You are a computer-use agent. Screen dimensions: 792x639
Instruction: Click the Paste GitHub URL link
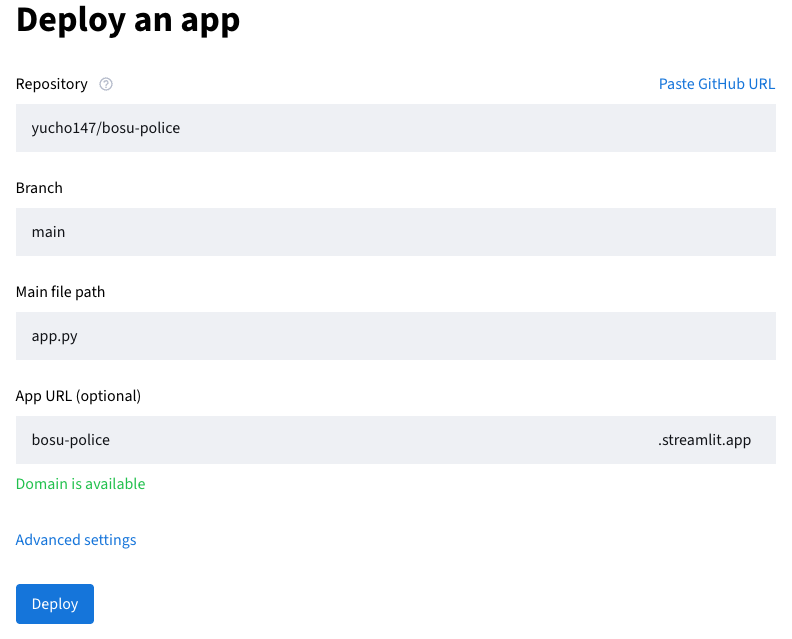[717, 84]
